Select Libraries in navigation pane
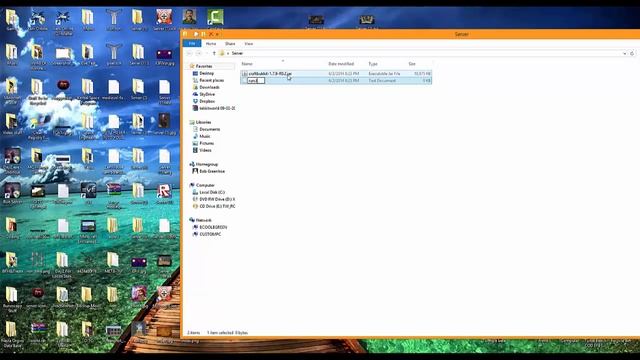This screenshot has height=360, width=640. click(203, 122)
